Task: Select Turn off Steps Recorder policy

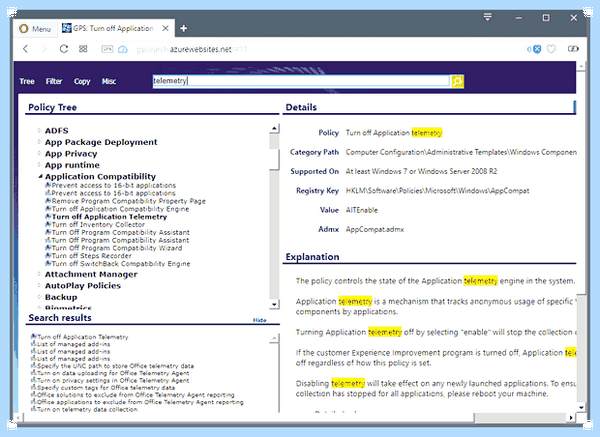Action: [x=91, y=256]
